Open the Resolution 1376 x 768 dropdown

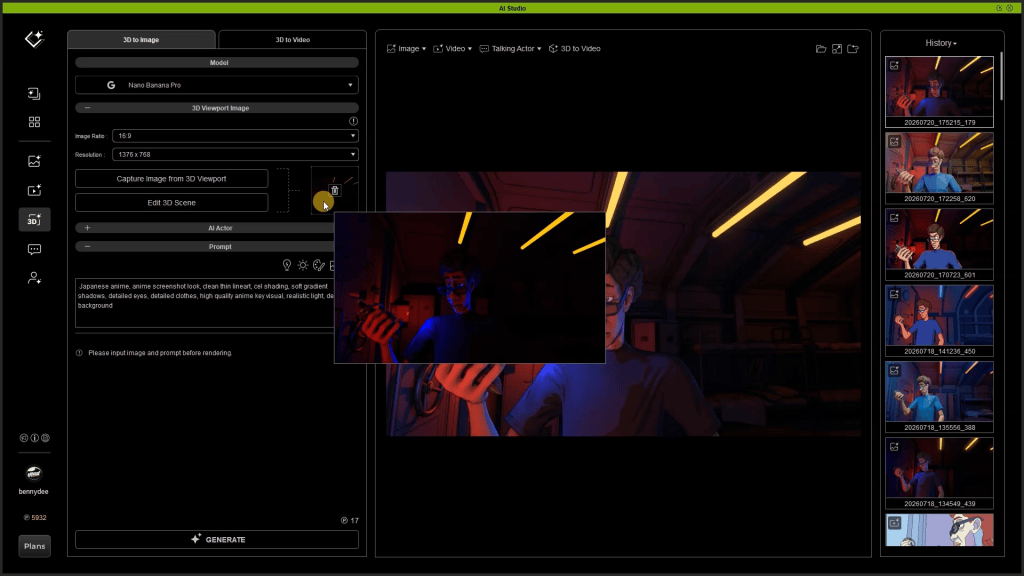(235, 155)
